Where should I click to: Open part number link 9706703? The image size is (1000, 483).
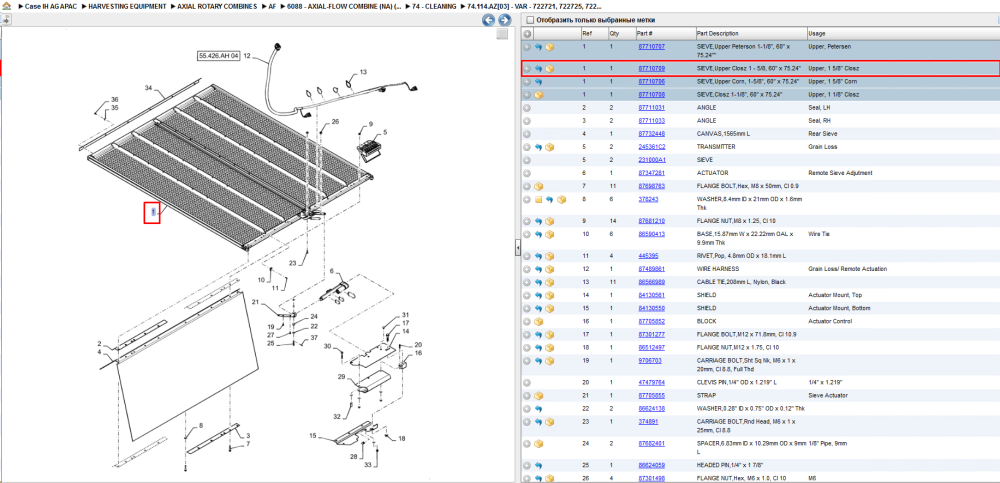pyautogui.click(x=650, y=360)
